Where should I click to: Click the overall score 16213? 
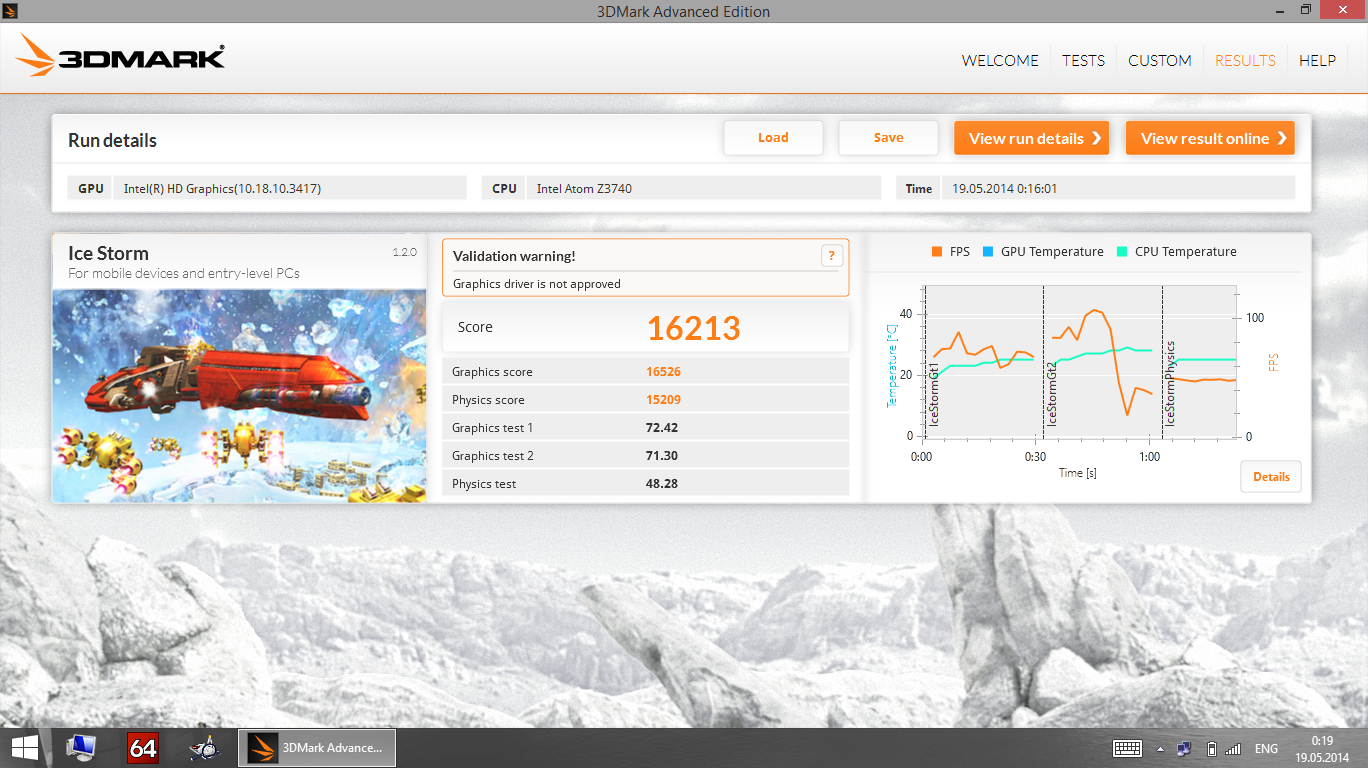click(x=693, y=328)
